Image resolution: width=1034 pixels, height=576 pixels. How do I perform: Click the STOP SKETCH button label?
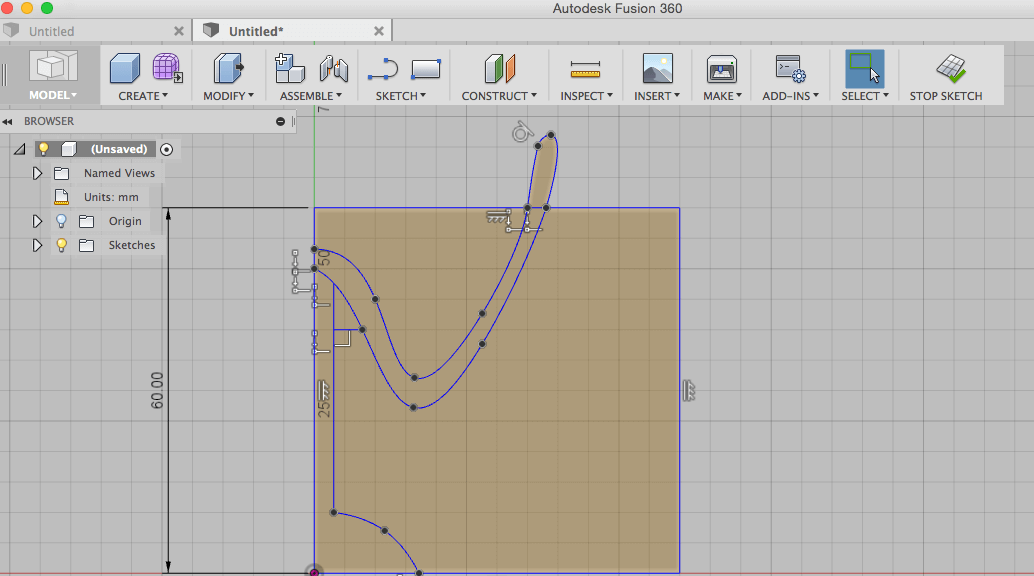coord(946,96)
